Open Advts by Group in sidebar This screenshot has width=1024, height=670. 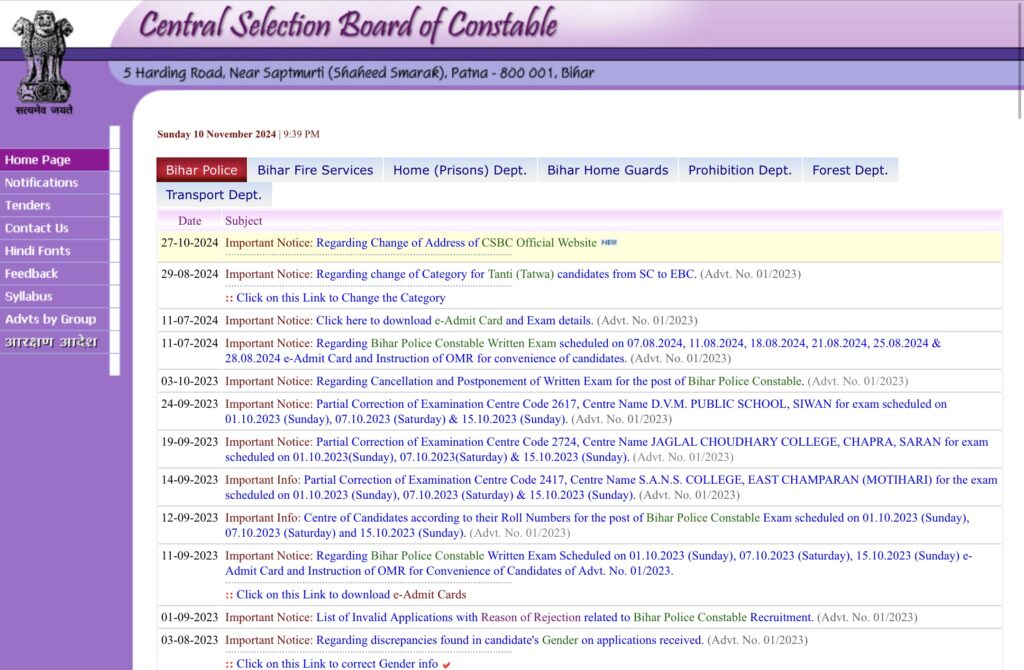coord(55,319)
